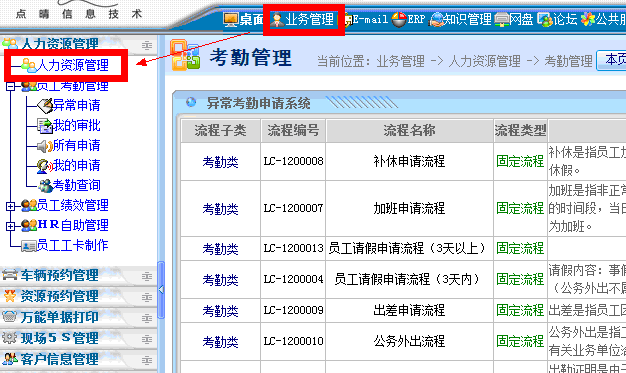Screen dimensions: 626x373
Task: Open the 万能单据打印 sidebar section
Action: point(59,317)
